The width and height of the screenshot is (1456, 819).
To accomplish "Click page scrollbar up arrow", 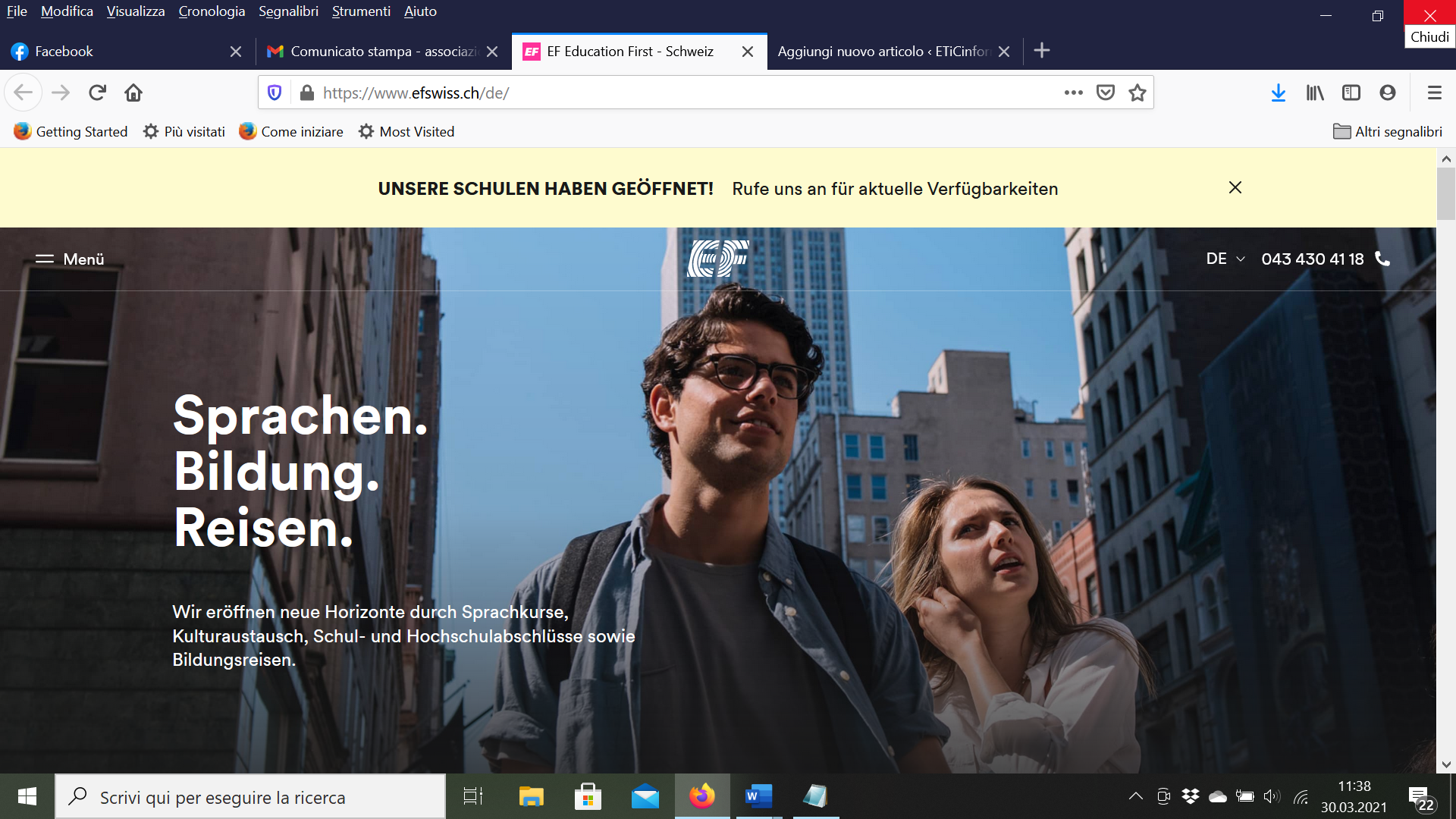I will [1446, 158].
